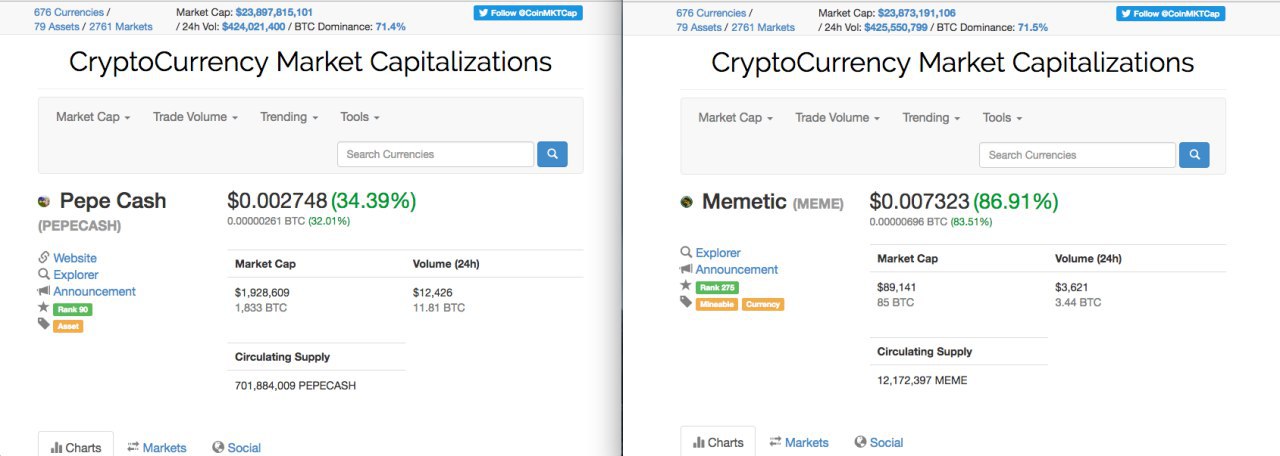The height and width of the screenshot is (456, 1280).
Task: Open the Social tab under Memetic
Action: pyautogui.click(x=879, y=442)
